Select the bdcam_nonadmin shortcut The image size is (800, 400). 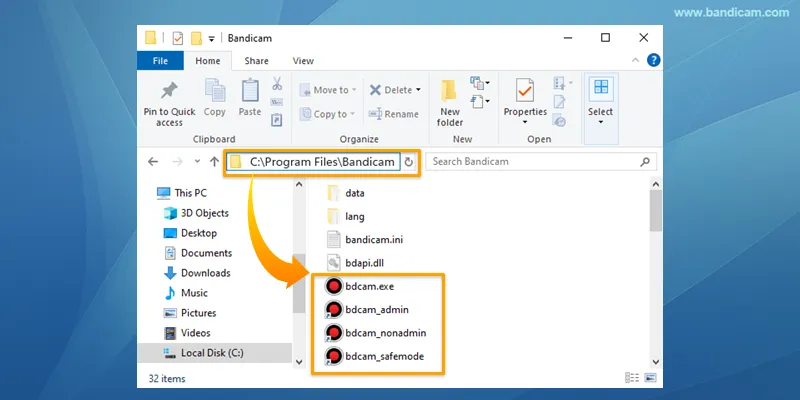[386, 333]
